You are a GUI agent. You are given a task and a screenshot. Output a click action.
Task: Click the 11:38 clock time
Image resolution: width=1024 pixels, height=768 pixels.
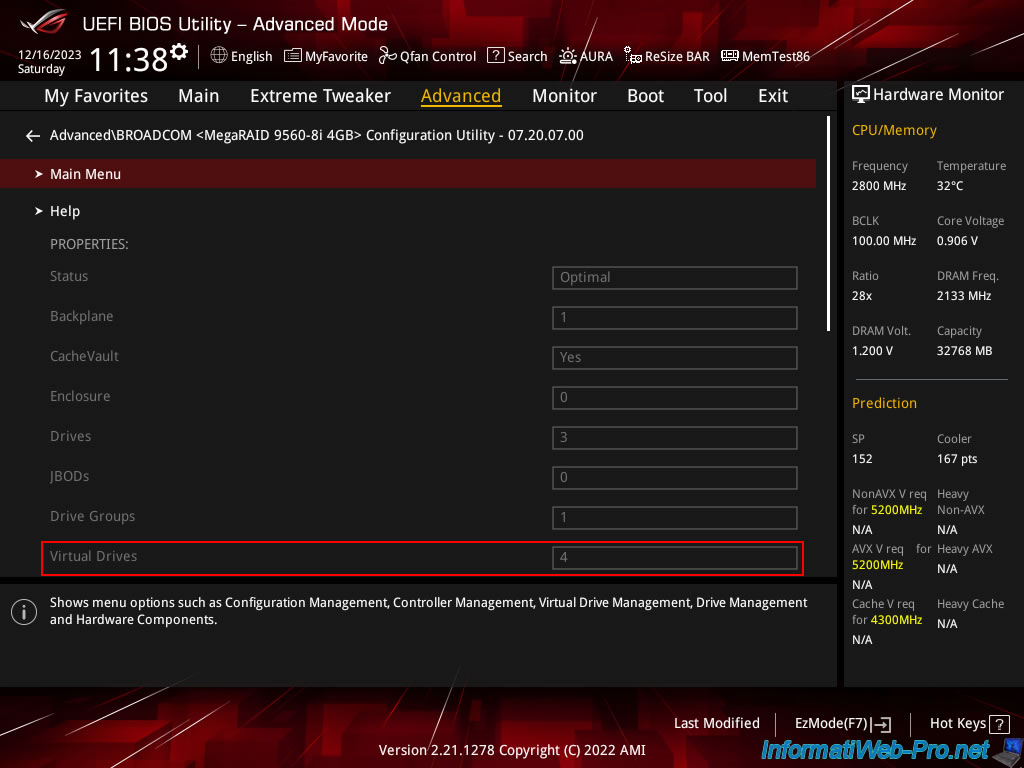pos(129,59)
